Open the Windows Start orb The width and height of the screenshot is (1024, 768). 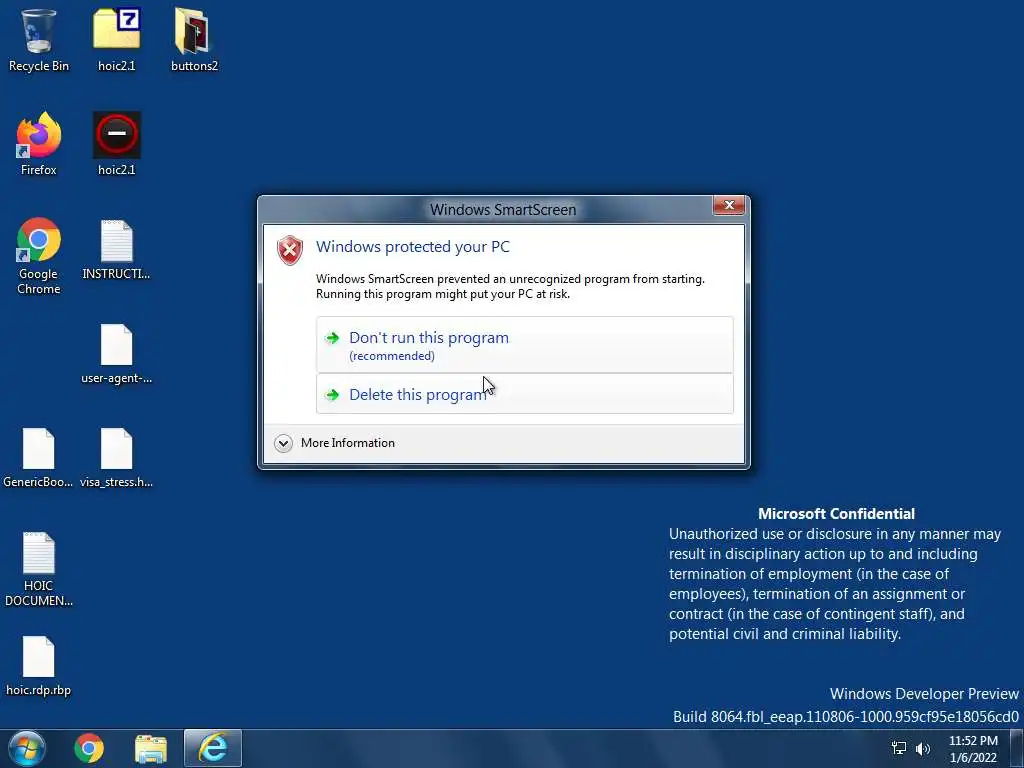tap(27, 748)
